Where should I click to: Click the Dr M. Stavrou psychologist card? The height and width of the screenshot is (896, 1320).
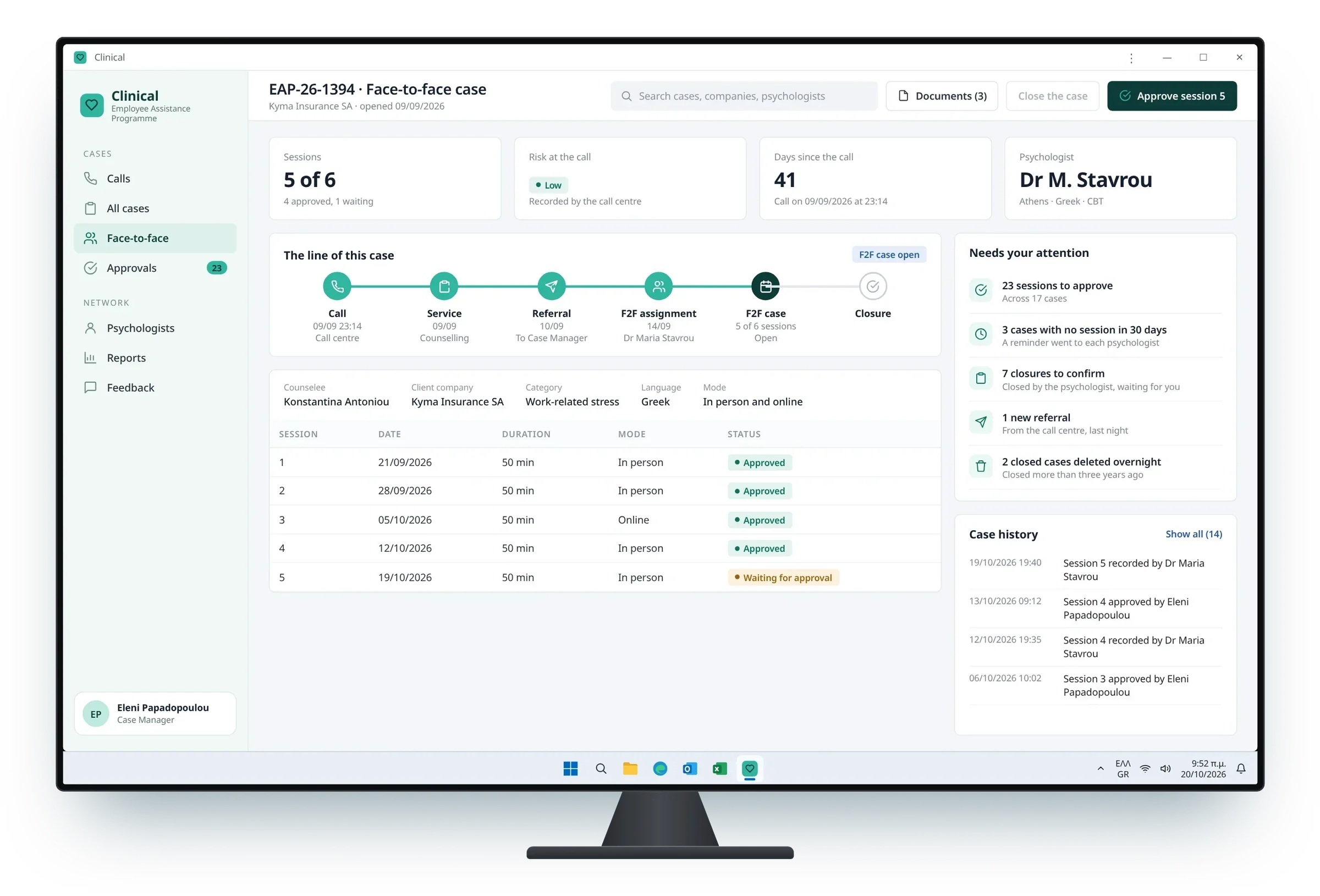point(1120,178)
